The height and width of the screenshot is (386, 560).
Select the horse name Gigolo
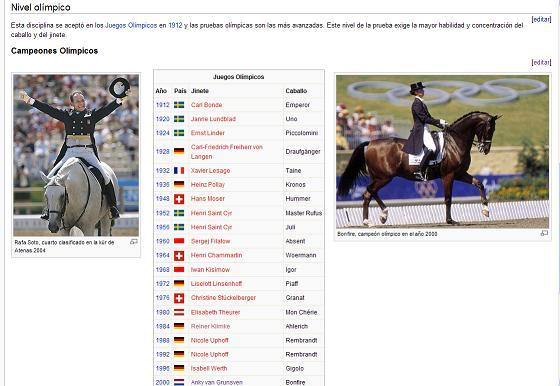[x=295, y=368]
